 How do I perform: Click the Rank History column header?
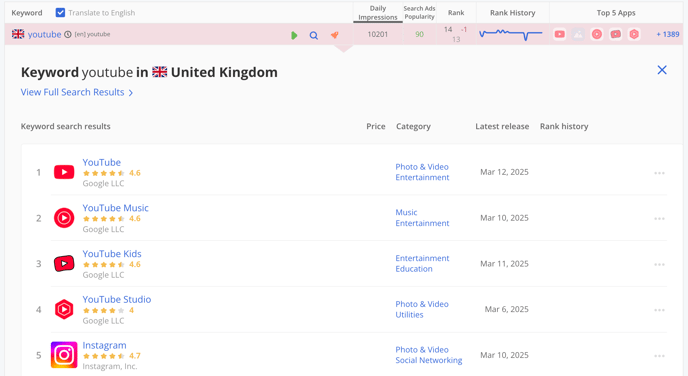(512, 13)
